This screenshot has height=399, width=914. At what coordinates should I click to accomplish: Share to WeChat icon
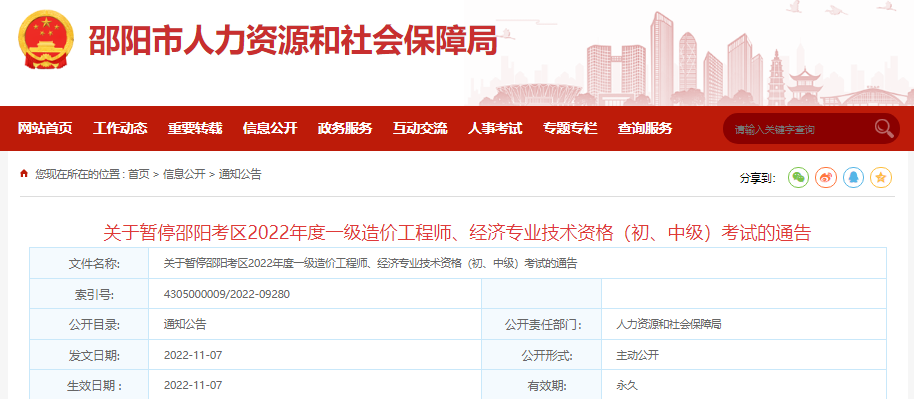798,177
